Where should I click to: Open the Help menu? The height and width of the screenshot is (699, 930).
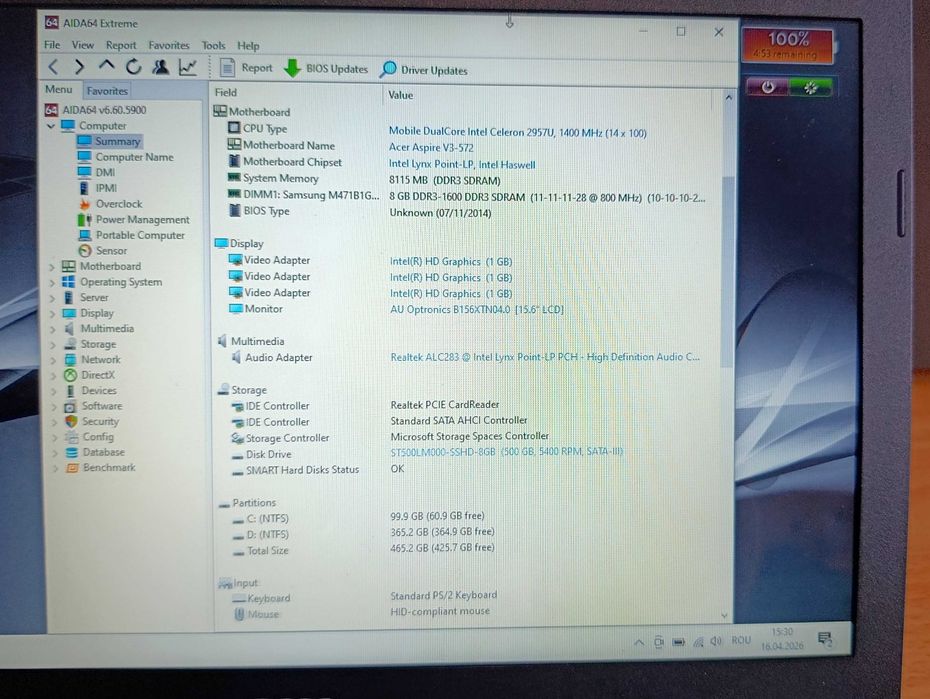[248, 46]
